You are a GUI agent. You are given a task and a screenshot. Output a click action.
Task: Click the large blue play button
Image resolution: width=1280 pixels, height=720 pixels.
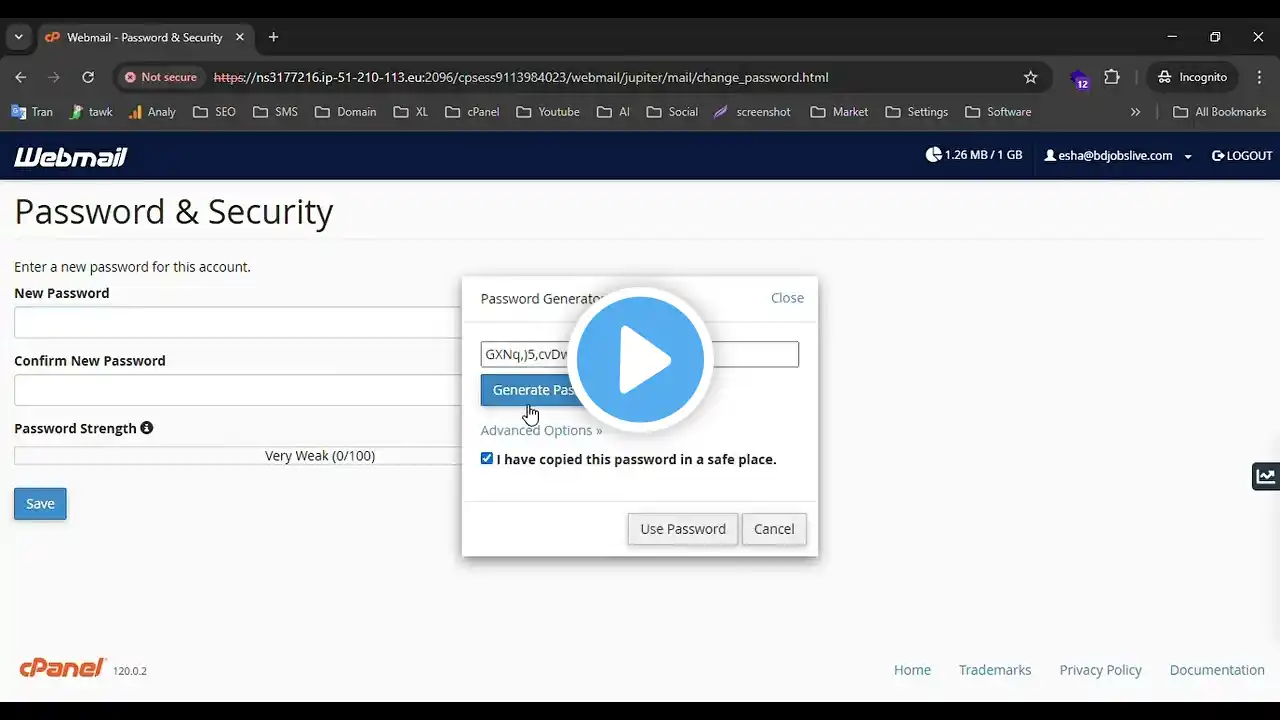coord(641,360)
